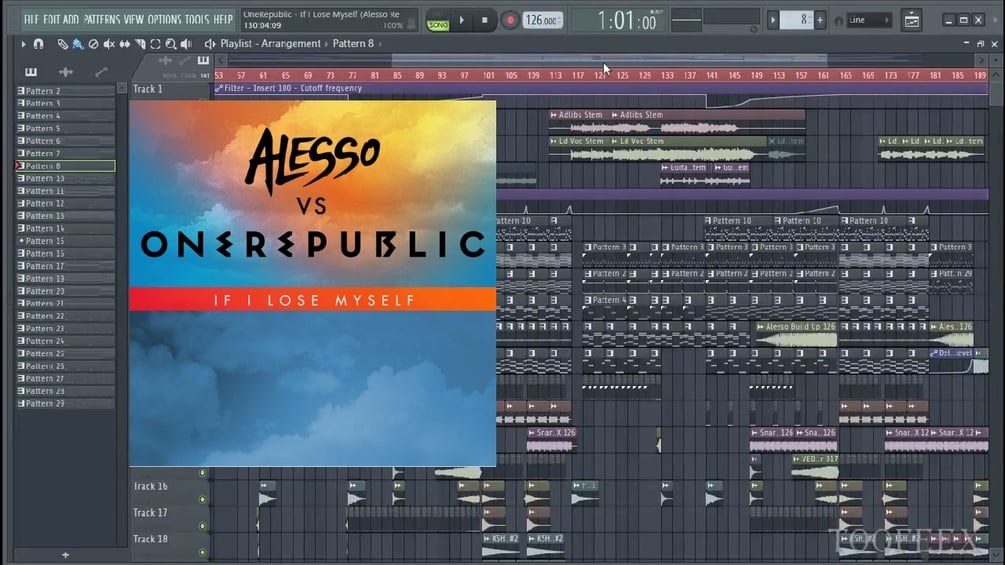The image size is (1005, 565).
Task: Mute Track 18 via its green LED
Action: pos(203,552)
